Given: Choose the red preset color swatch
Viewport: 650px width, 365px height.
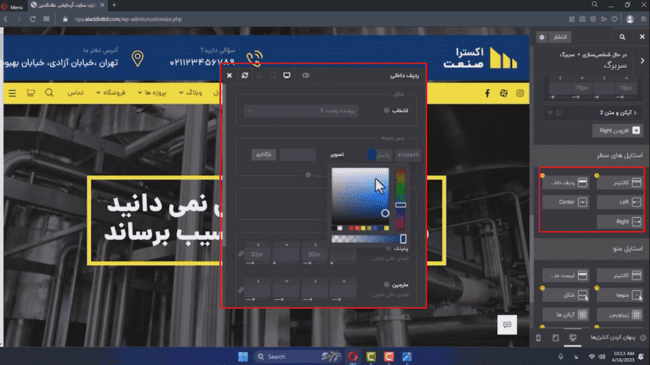Looking at the screenshot, I should (351, 228).
